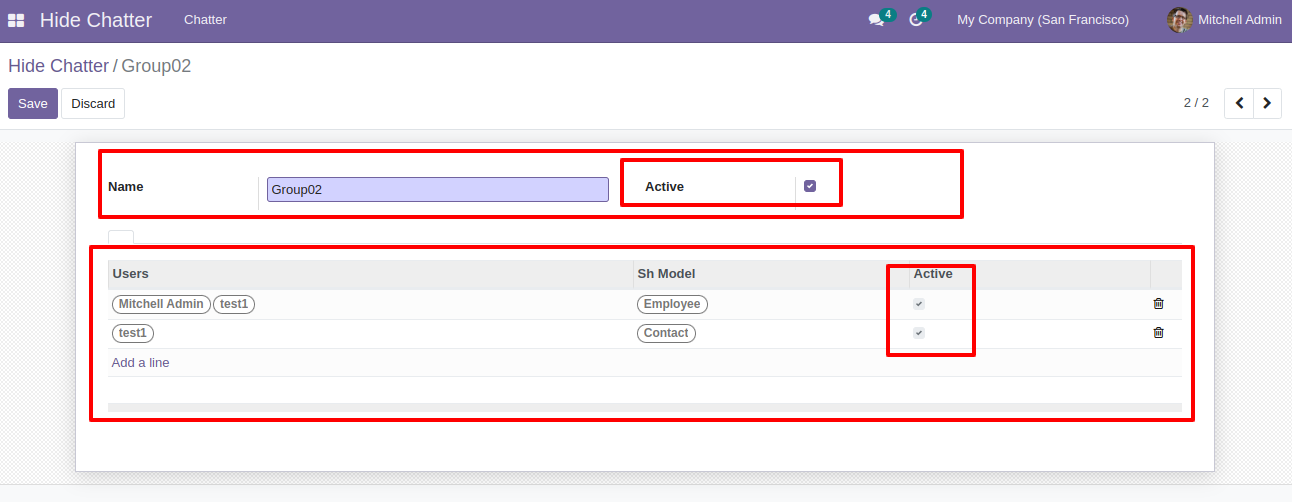
Task: Click the Contact model tag
Action: tap(666, 333)
